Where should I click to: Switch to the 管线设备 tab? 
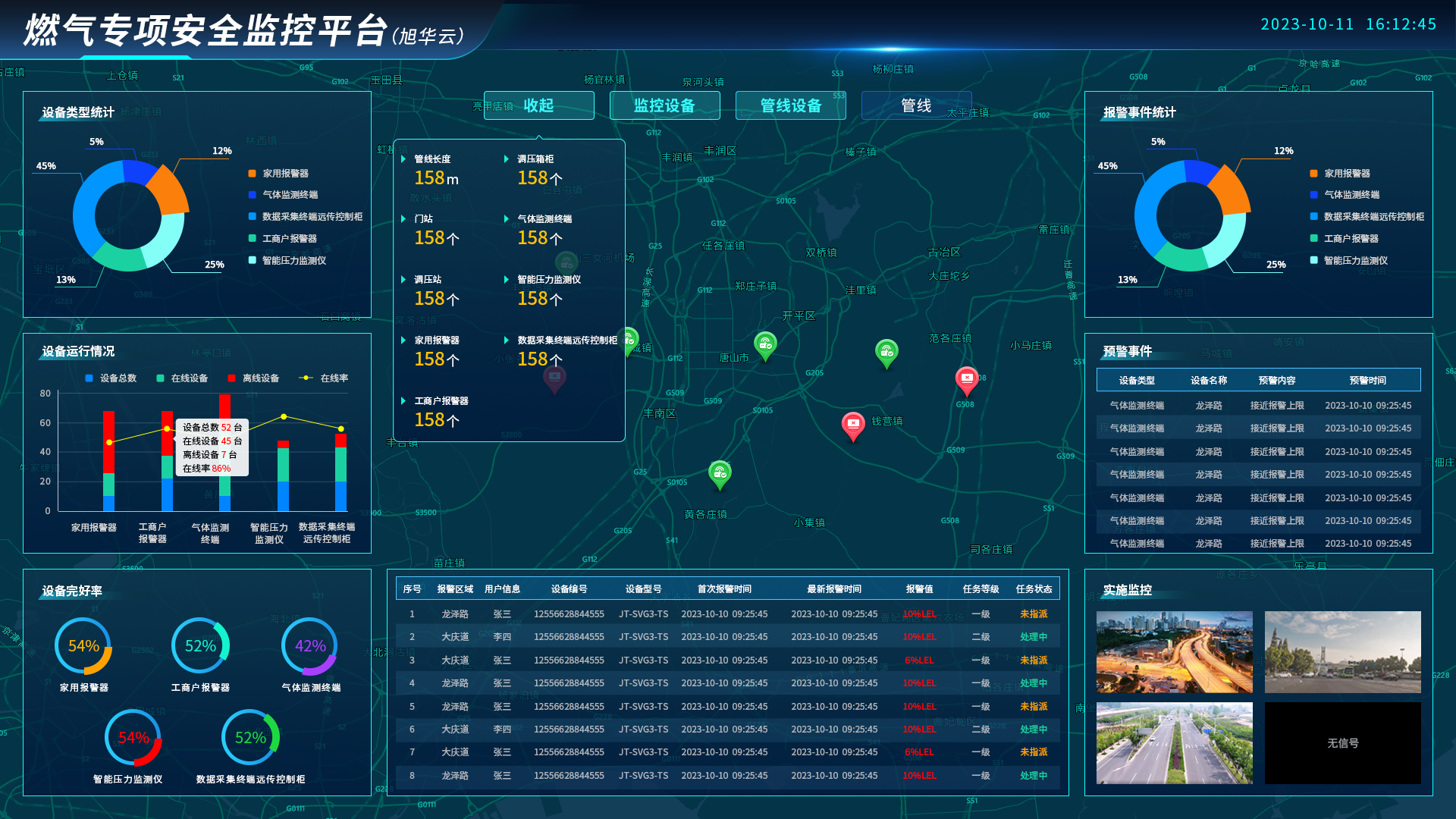pos(790,105)
